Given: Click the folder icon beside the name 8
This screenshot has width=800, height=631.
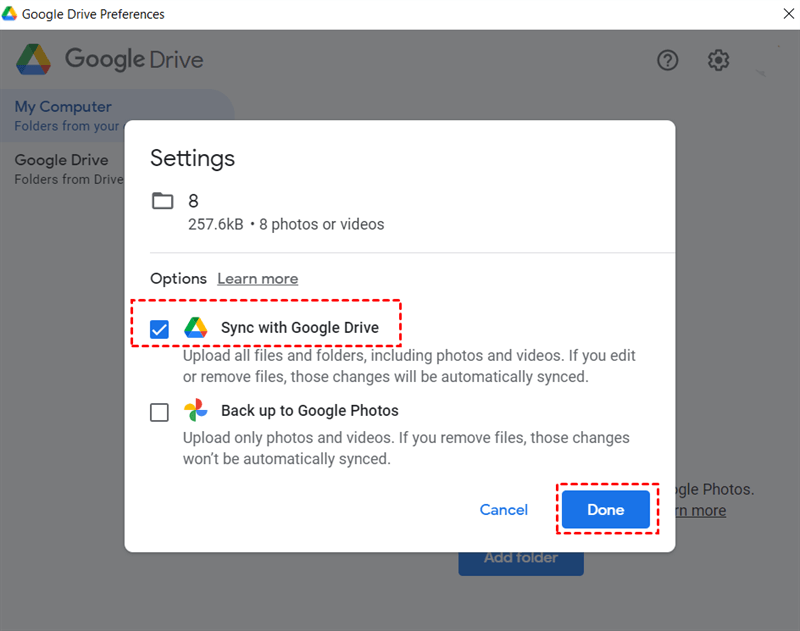Looking at the screenshot, I should coord(163,201).
